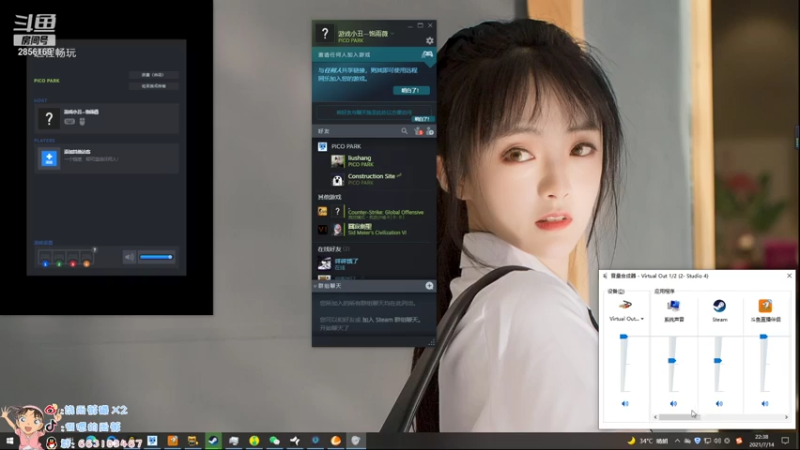Dismiss the second friends list tip

tap(421, 119)
